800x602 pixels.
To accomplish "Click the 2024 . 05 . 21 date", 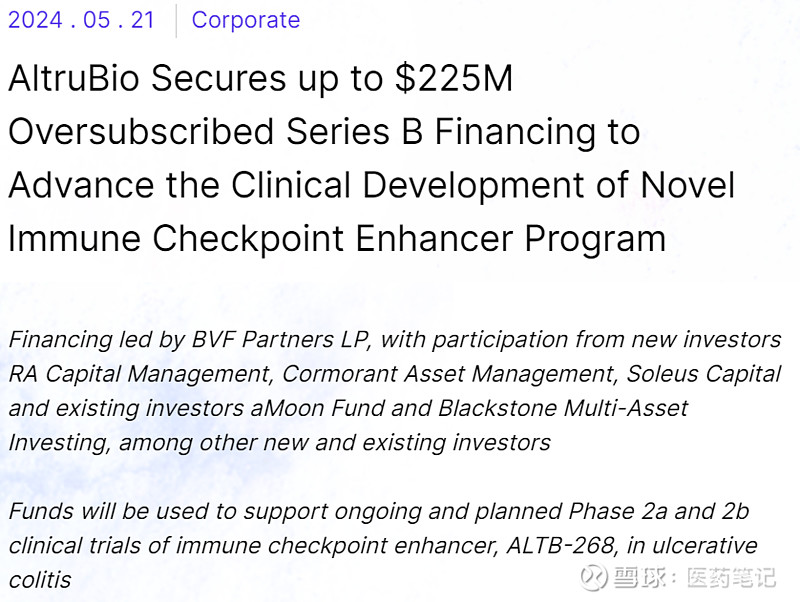I will pos(81,20).
